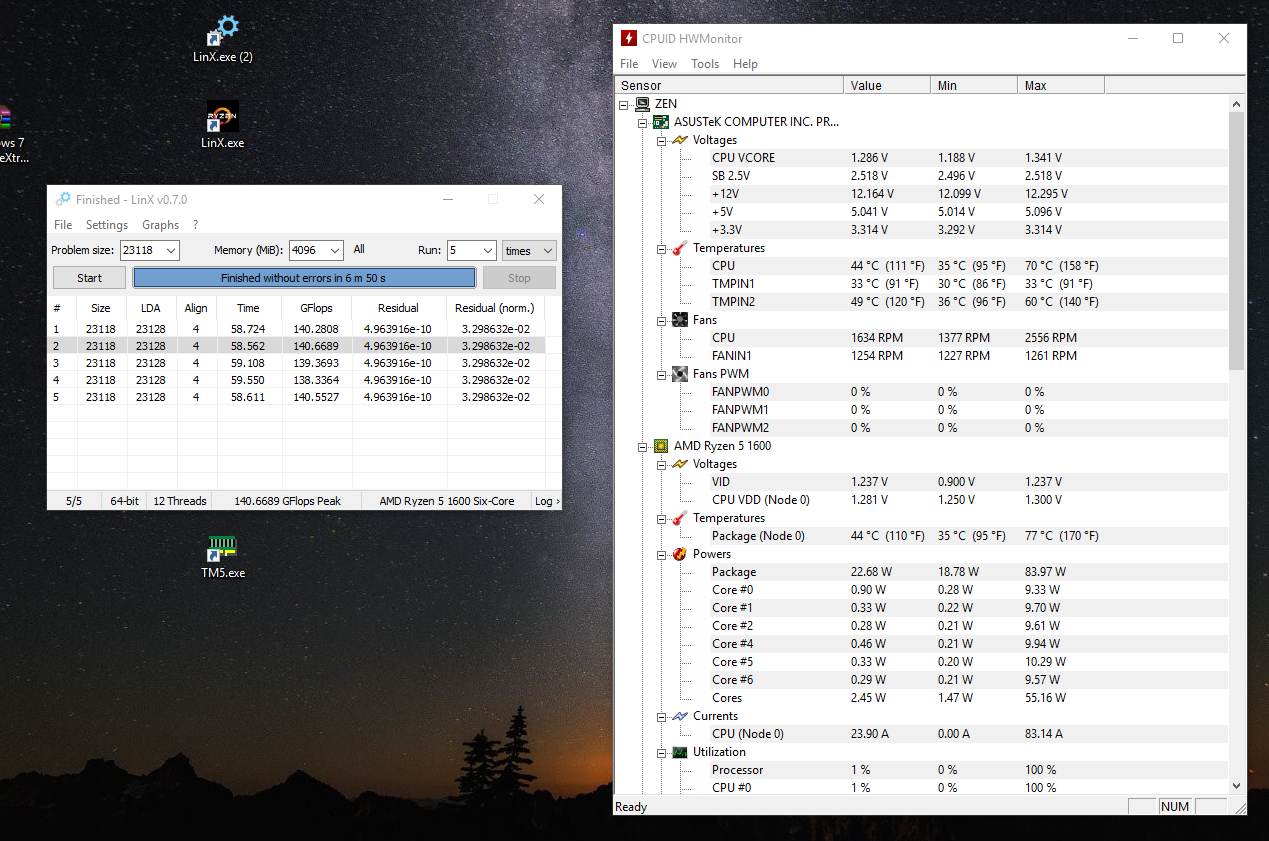The width and height of the screenshot is (1269, 841).
Task: Collapse the Powers section
Action: [661, 554]
